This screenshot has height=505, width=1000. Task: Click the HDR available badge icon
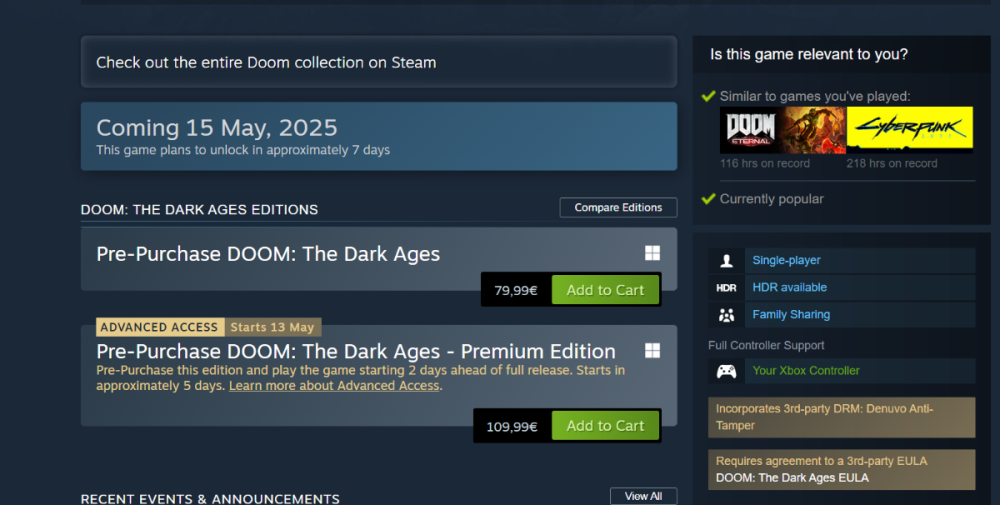tap(727, 288)
